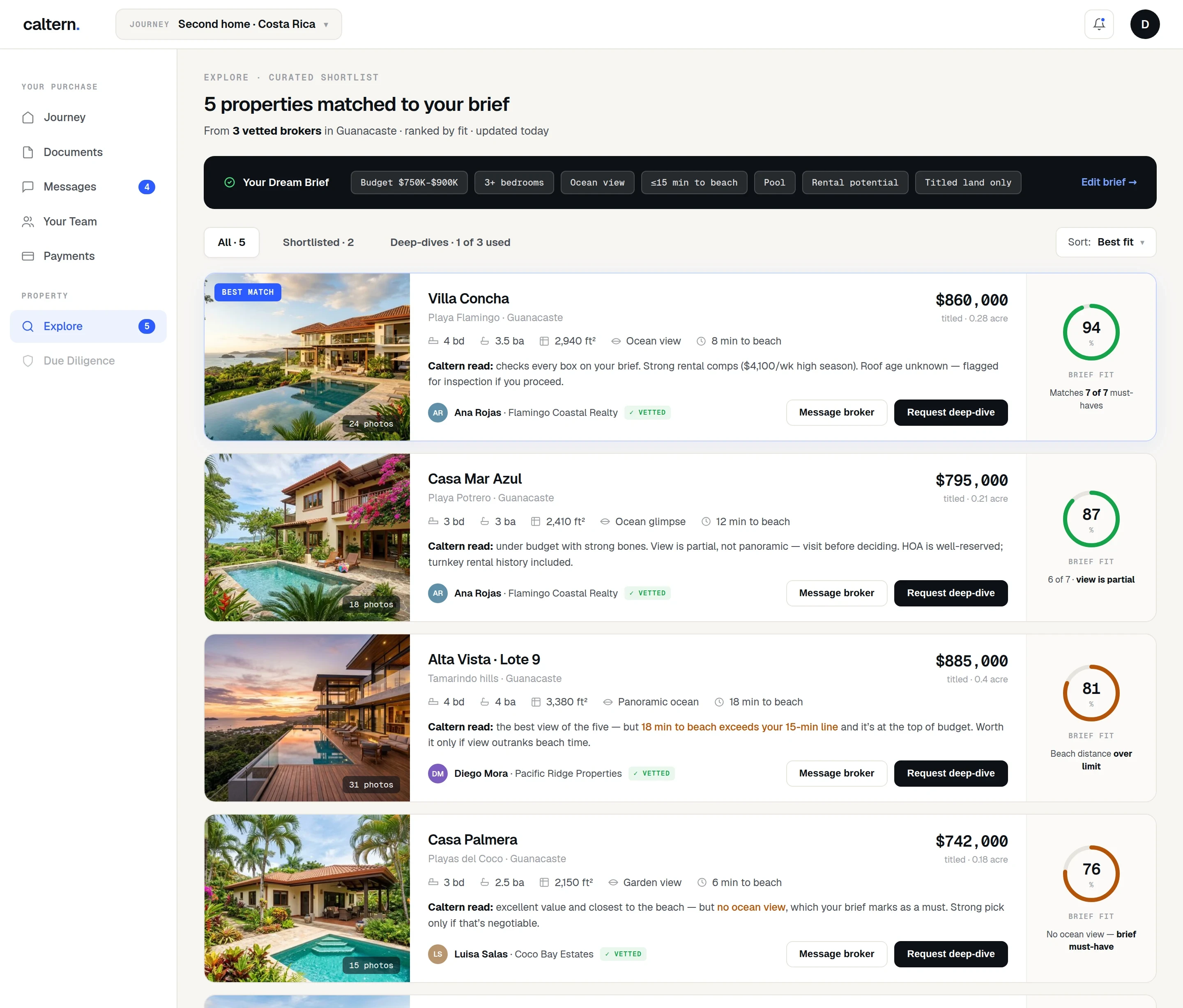Viewport: 1183px width, 1008px height.
Task: Click Ana Rojas avatar on Villa Concha
Action: (x=438, y=412)
